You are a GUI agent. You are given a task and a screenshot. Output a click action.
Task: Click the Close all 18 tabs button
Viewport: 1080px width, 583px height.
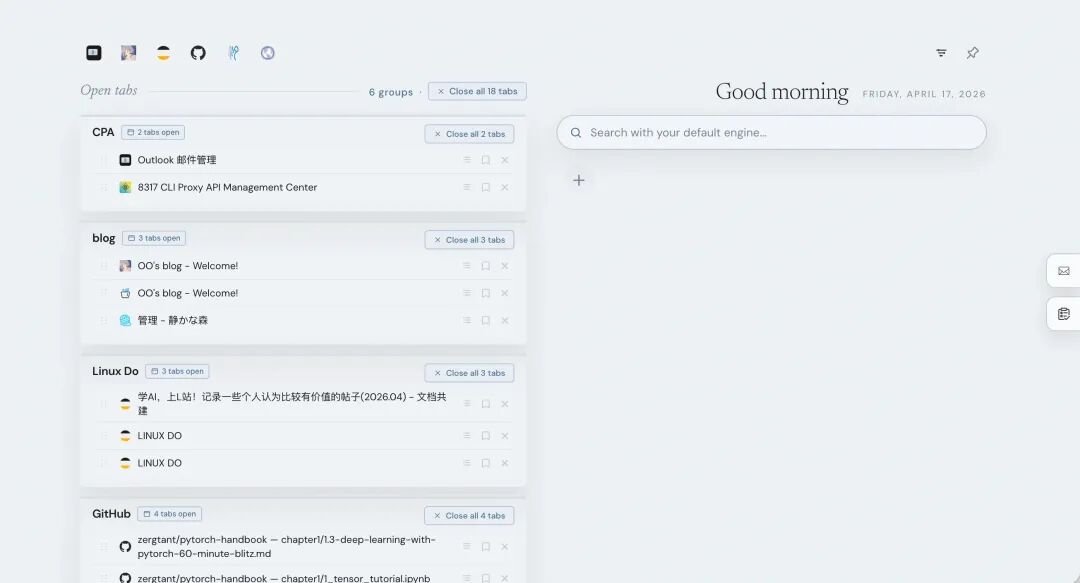[x=477, y=91]
